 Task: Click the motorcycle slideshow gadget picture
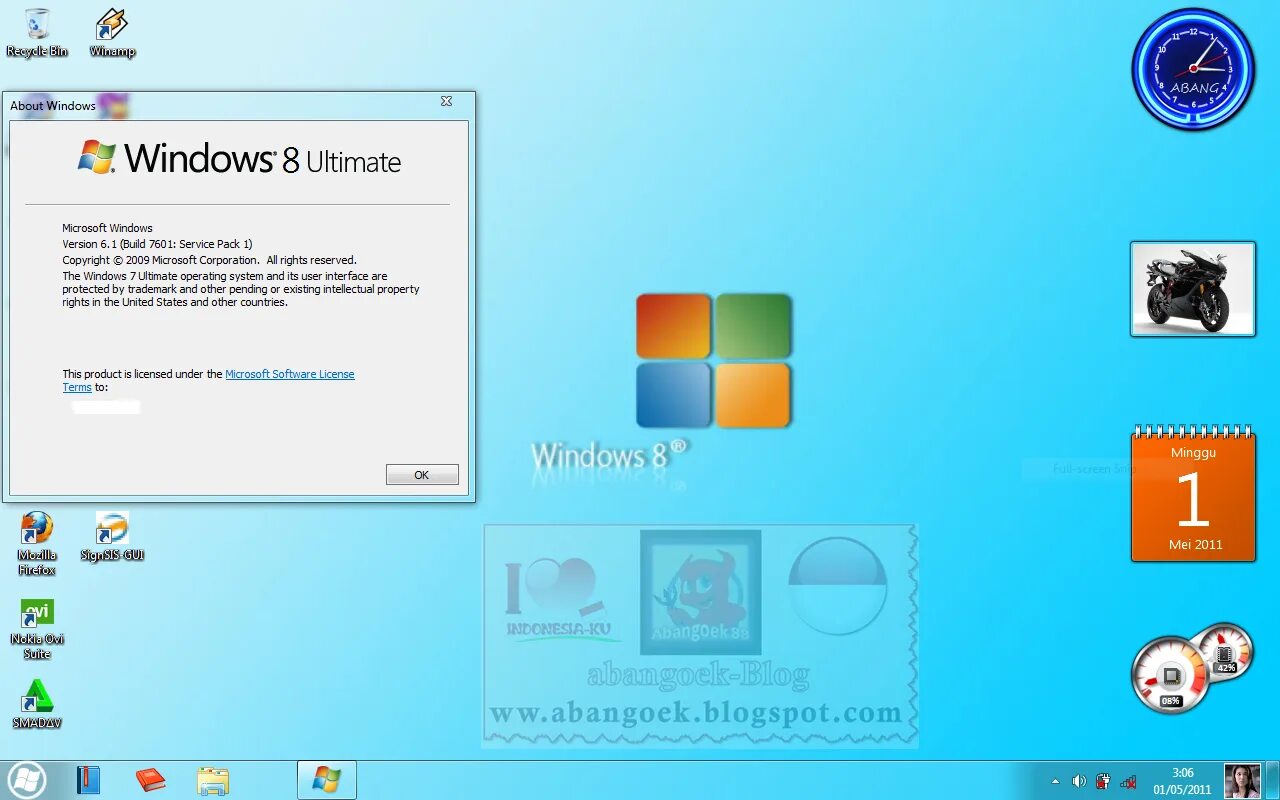[x=1193, y=289]
